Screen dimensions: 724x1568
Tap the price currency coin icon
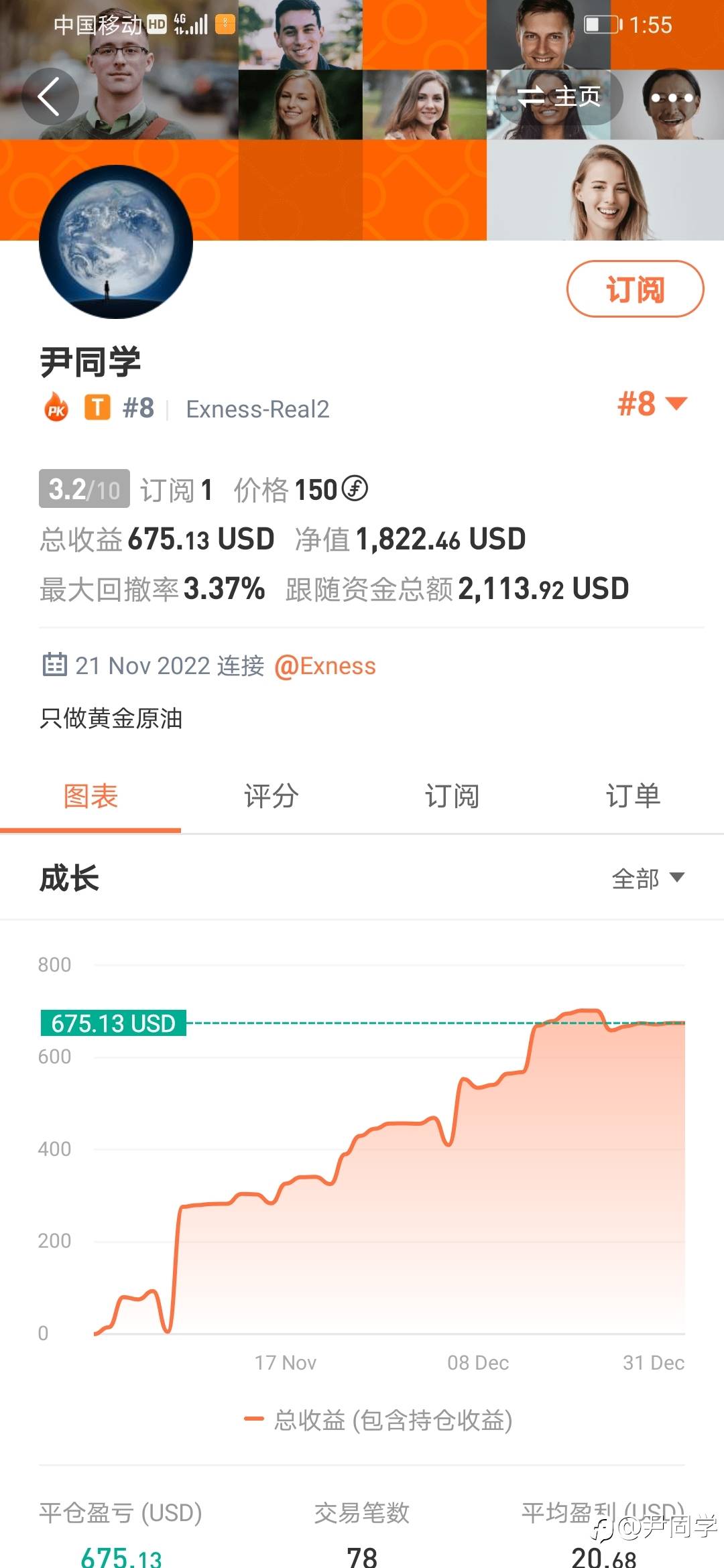(x=355, y=488)
